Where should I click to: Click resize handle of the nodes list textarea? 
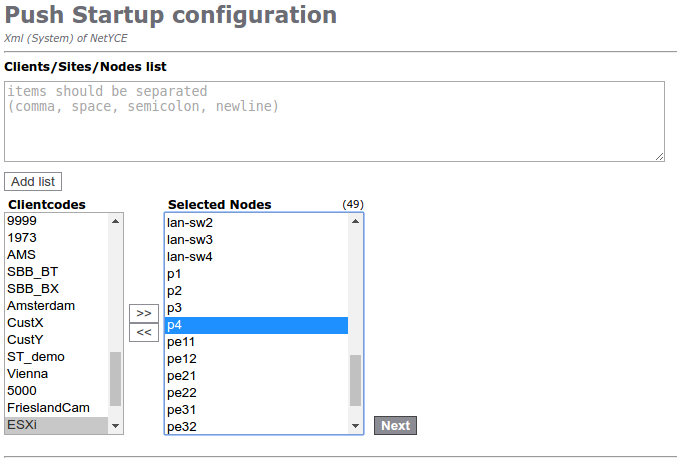(659, 156)
